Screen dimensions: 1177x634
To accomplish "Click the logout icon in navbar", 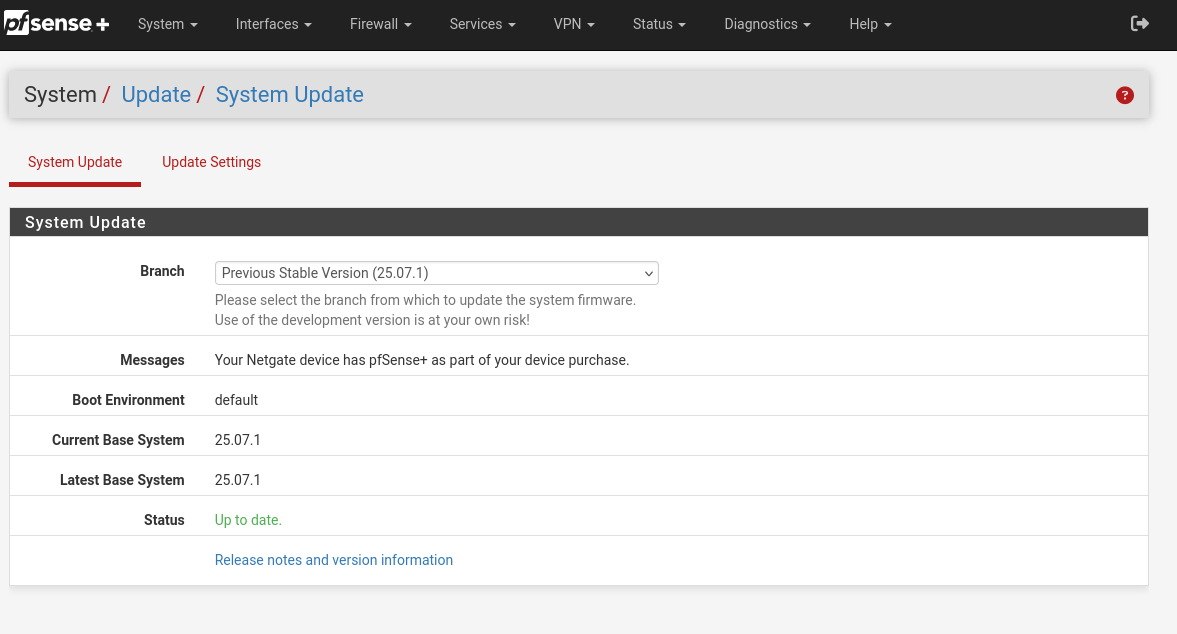I will [1139, 24].
